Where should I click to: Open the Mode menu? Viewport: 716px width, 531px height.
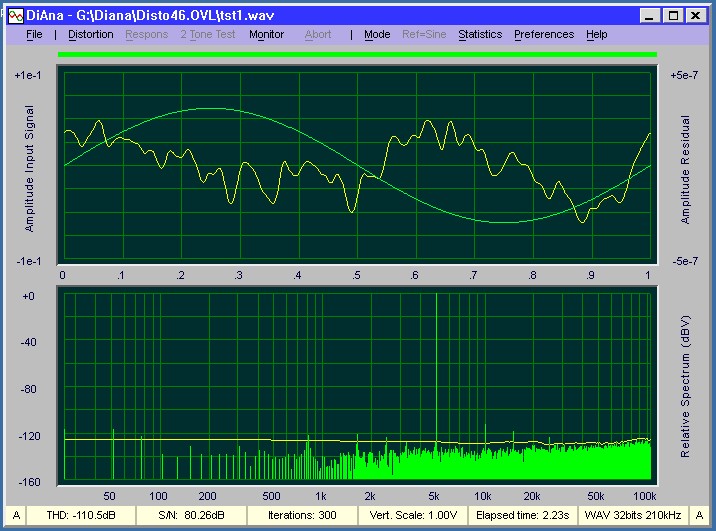[x=377, y=34]
